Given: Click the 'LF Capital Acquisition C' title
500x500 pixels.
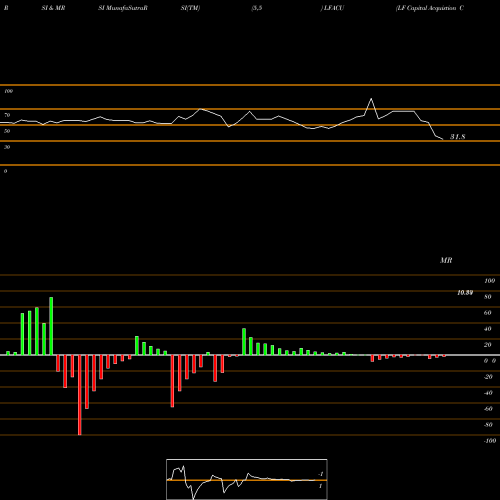Looking at the screenshot, I should coord(430,8).
